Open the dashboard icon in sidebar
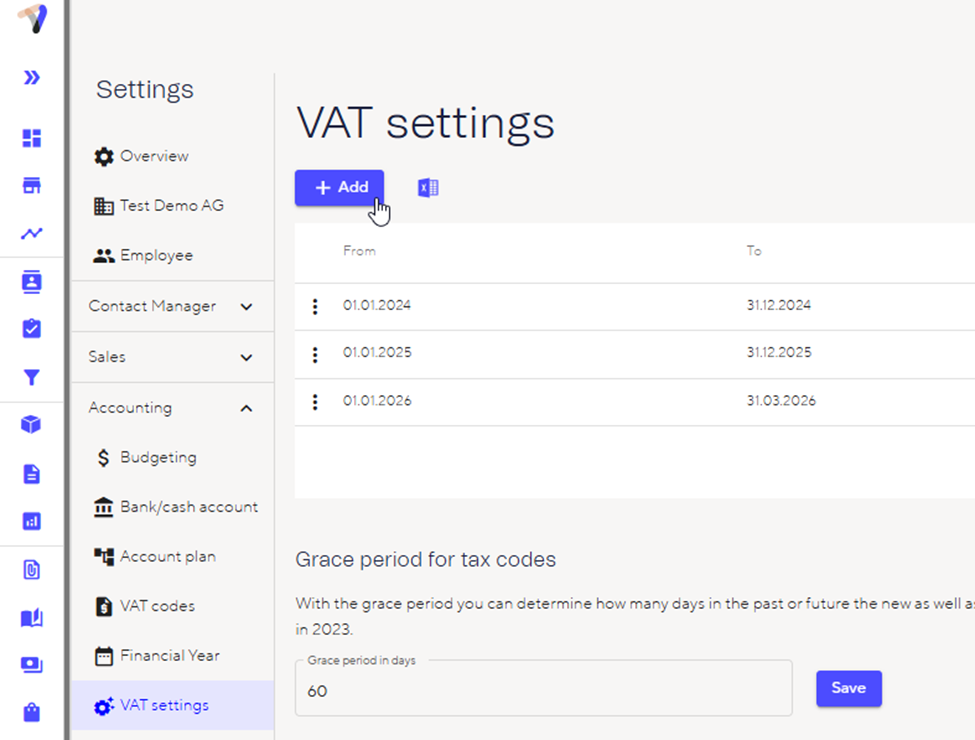The image size is (975, 740). 32,138
